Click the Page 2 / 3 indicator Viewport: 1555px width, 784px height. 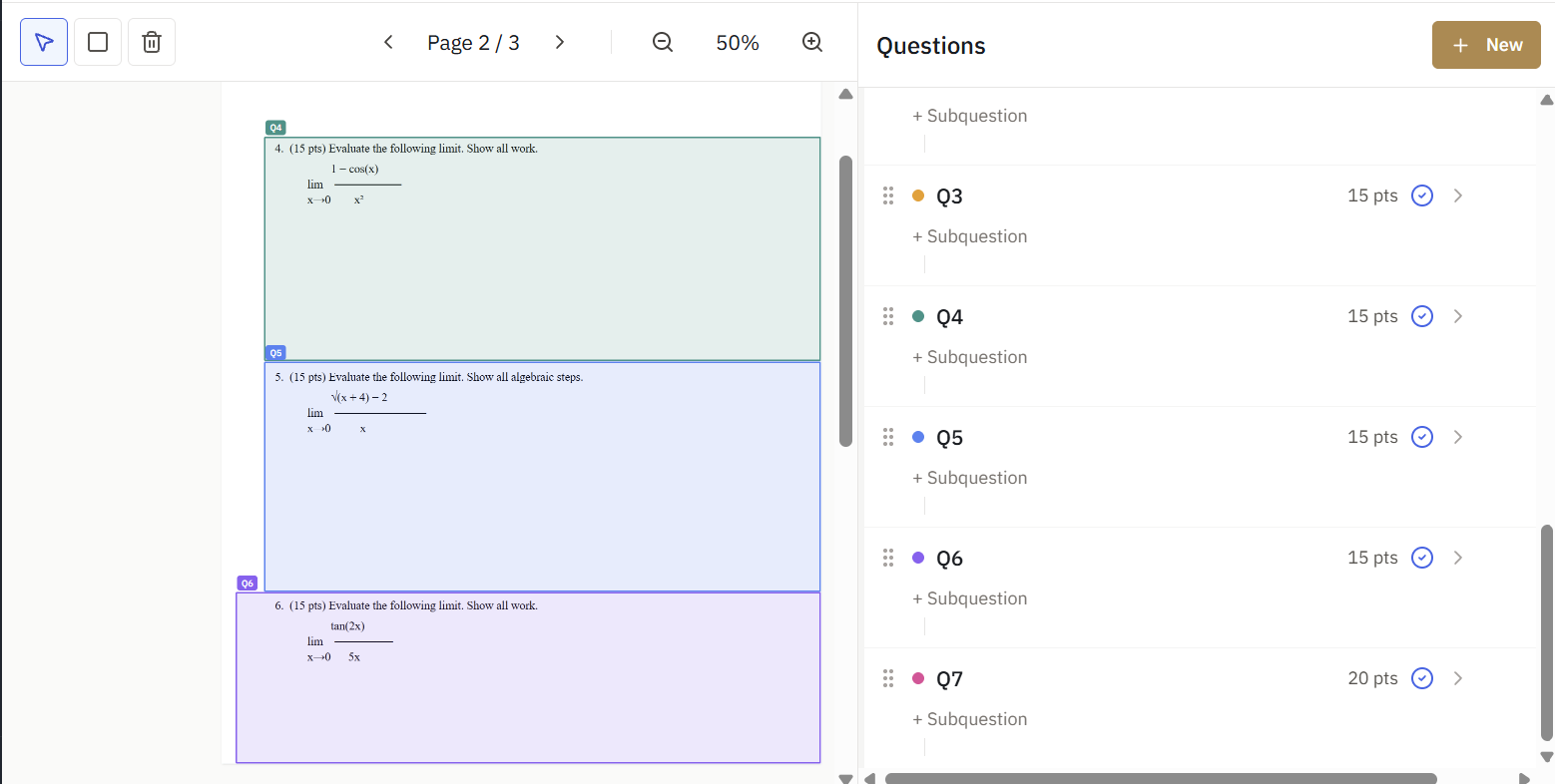[x=473, y=43]
